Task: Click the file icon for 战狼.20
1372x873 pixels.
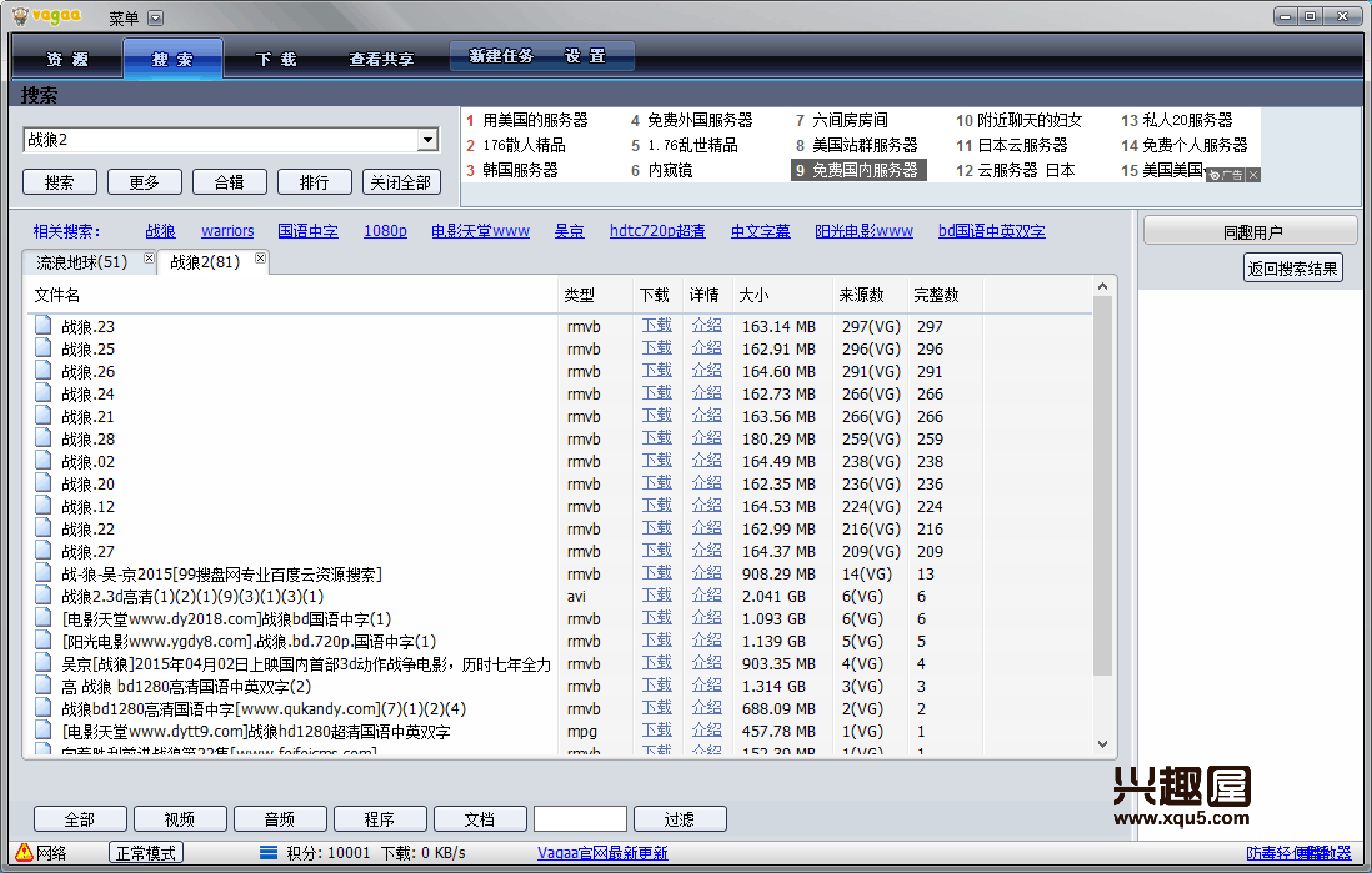Action: 43,483
